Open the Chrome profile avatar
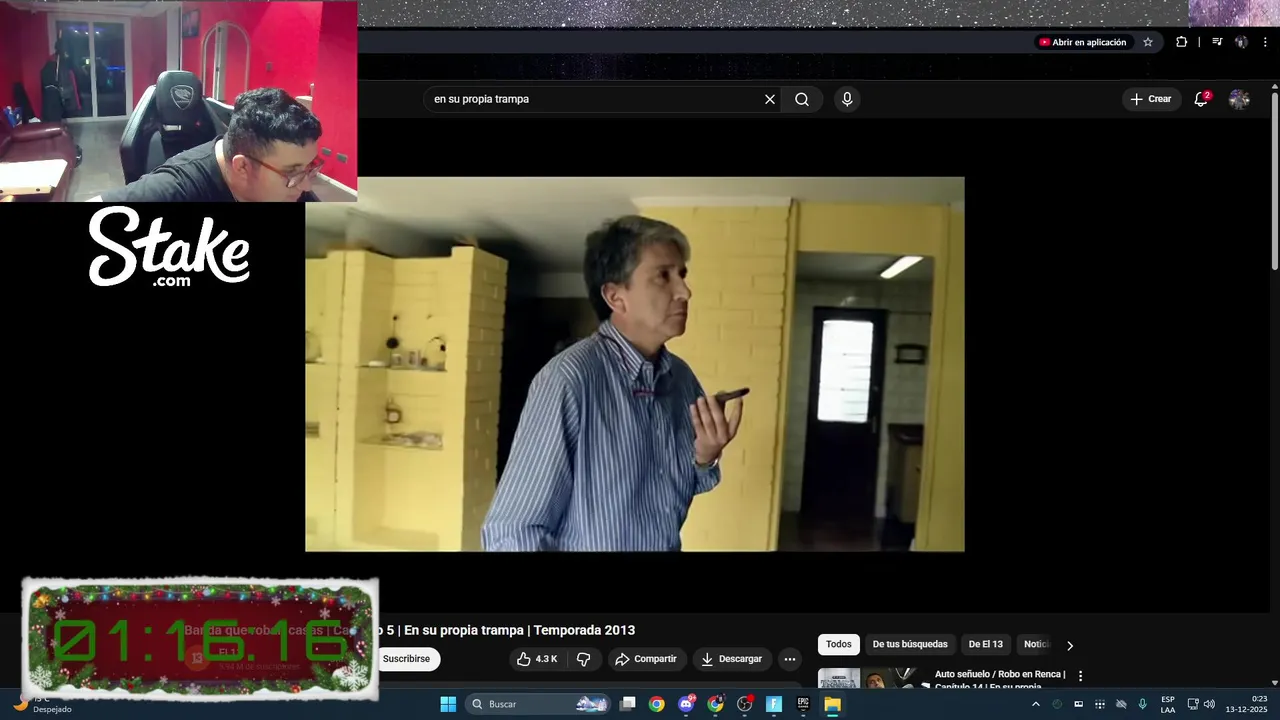The width and height of the screenshot is (1280, 720). [1241, 42]
